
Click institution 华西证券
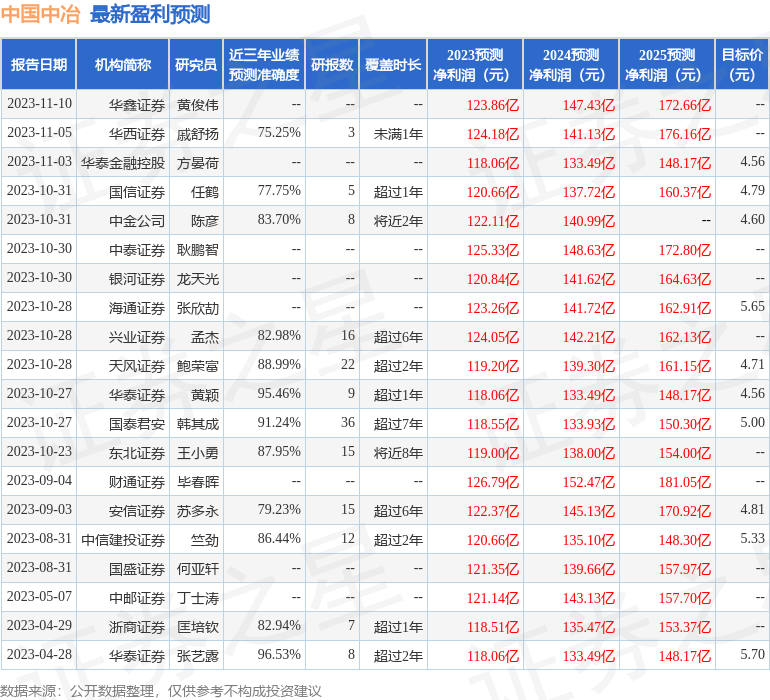137,134
